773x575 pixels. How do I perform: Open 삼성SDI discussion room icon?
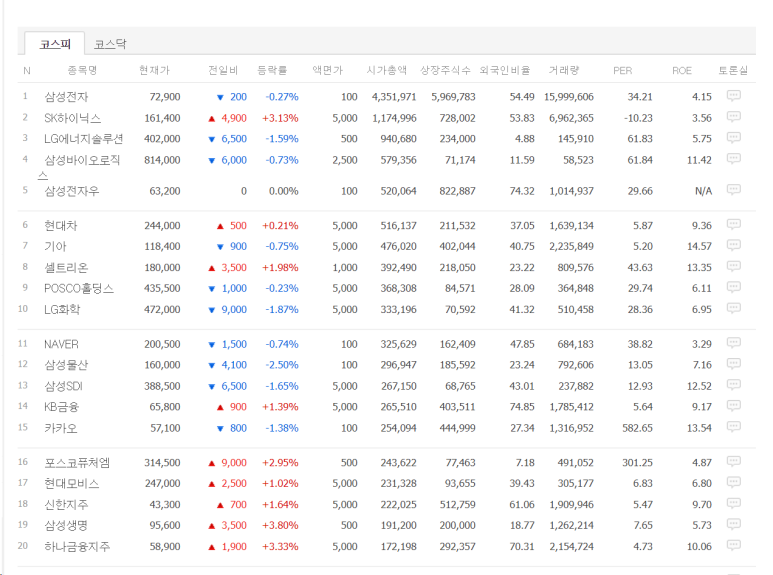click(734, 385)
